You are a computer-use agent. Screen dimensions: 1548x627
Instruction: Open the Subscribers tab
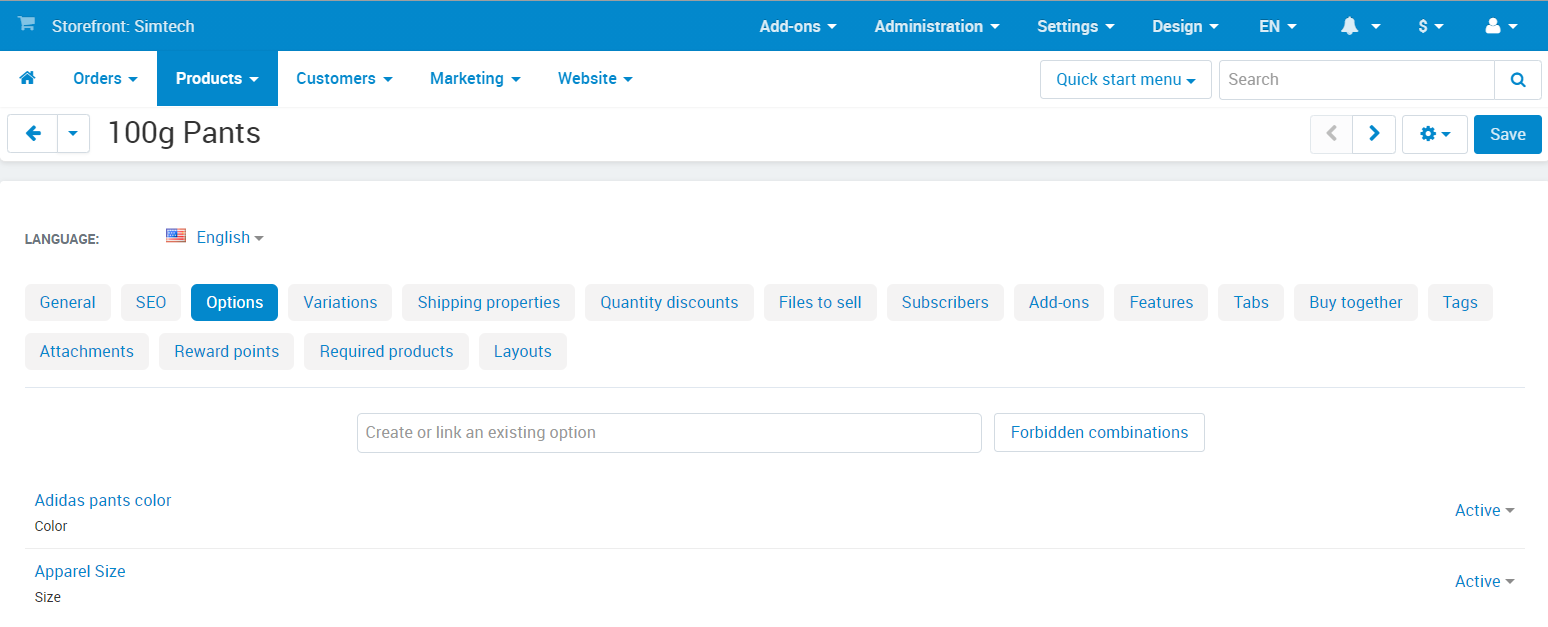pyautogui.click(x=945, y=302)
